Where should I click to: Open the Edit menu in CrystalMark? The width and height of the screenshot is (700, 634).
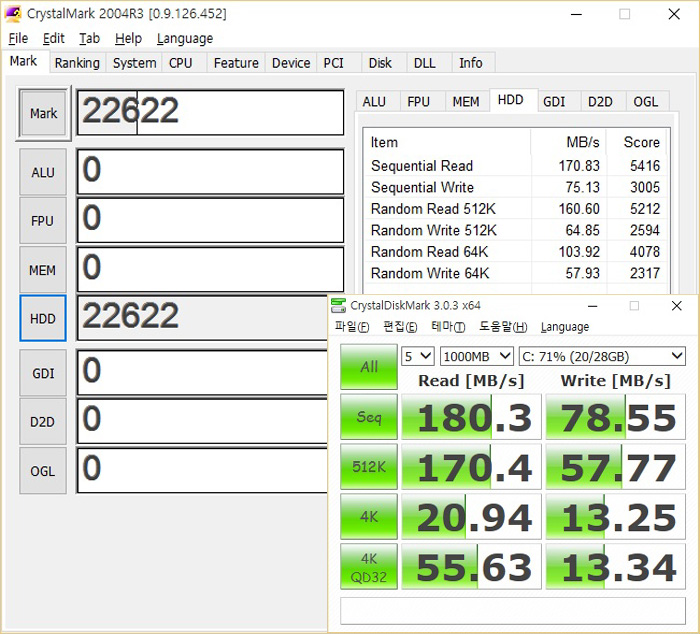(x=54, y=38)
